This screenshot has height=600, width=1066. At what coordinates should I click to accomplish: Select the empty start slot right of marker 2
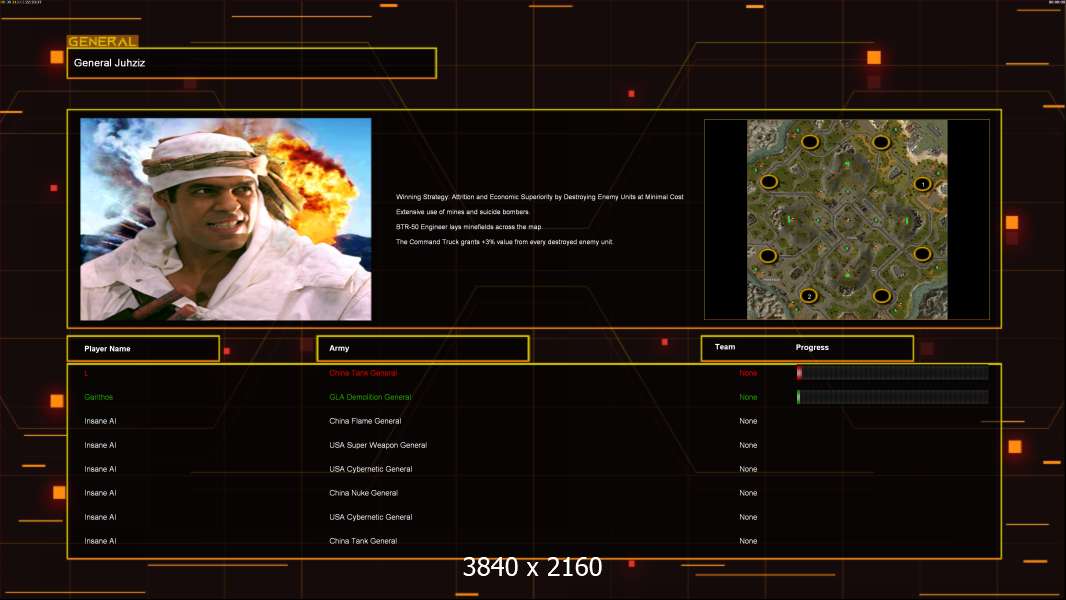[881, 296]
